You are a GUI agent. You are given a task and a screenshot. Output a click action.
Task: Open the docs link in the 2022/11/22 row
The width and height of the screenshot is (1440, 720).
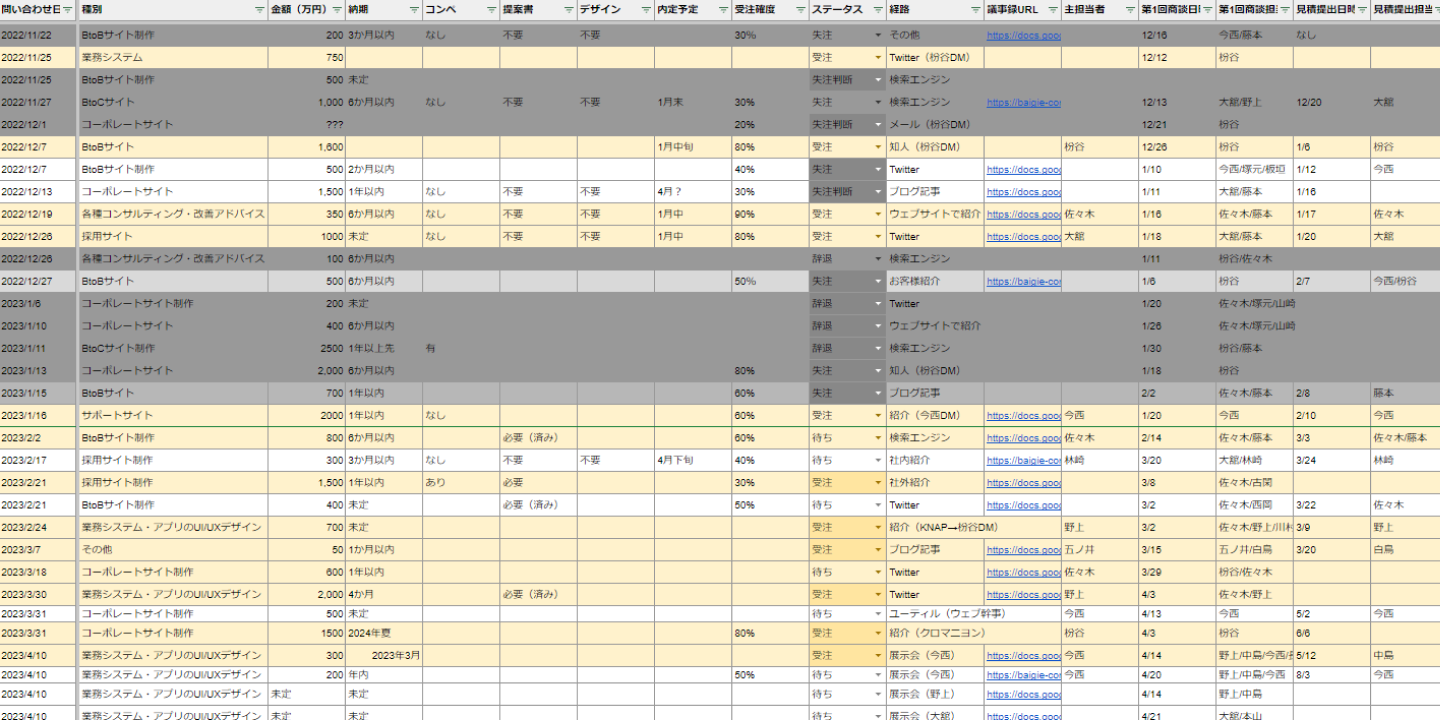1023,35
